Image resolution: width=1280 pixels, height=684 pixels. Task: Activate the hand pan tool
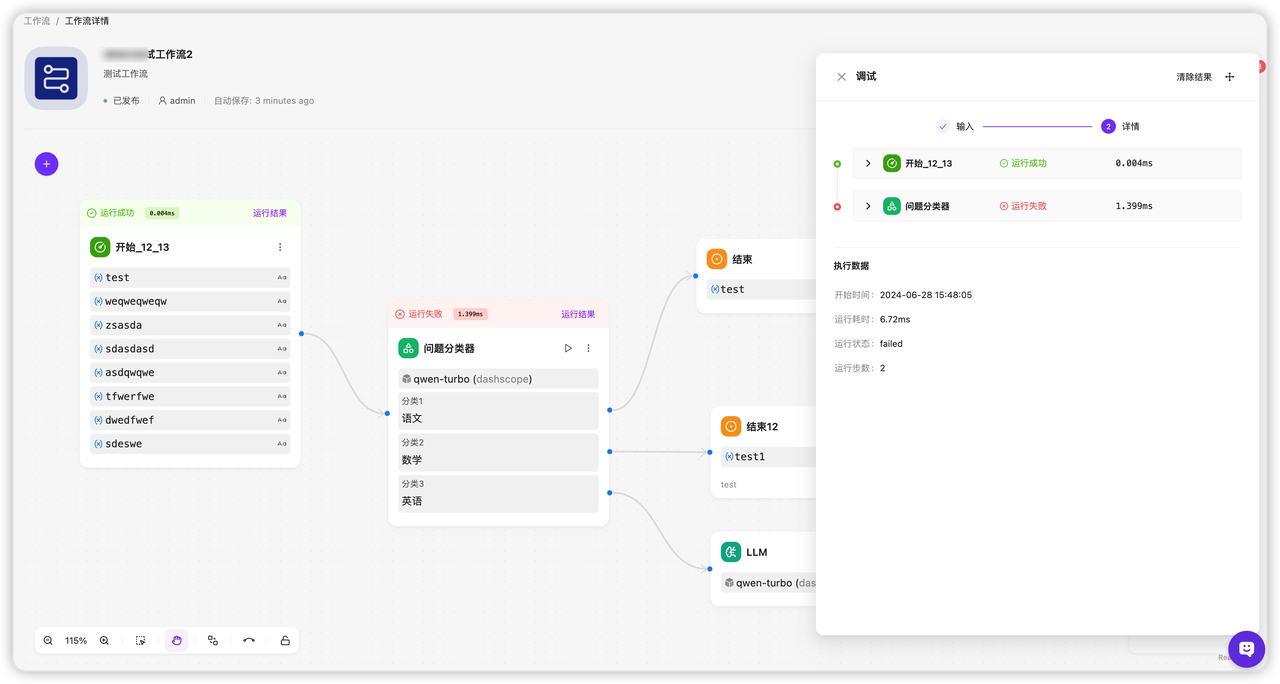click(x=177, y=641)
